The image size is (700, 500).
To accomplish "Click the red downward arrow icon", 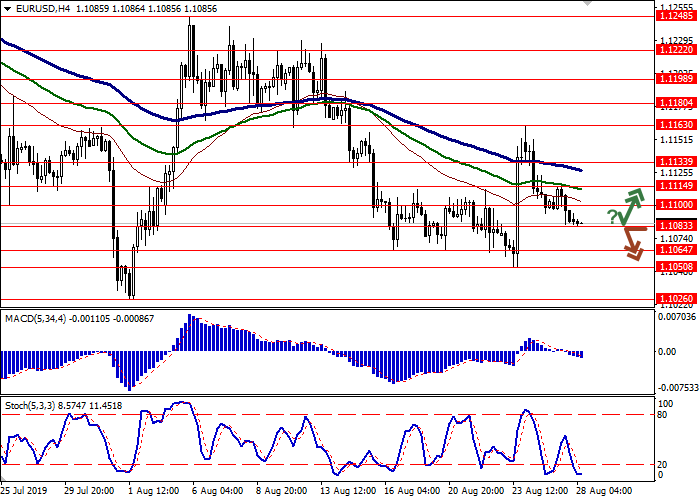I will (630, 243).
